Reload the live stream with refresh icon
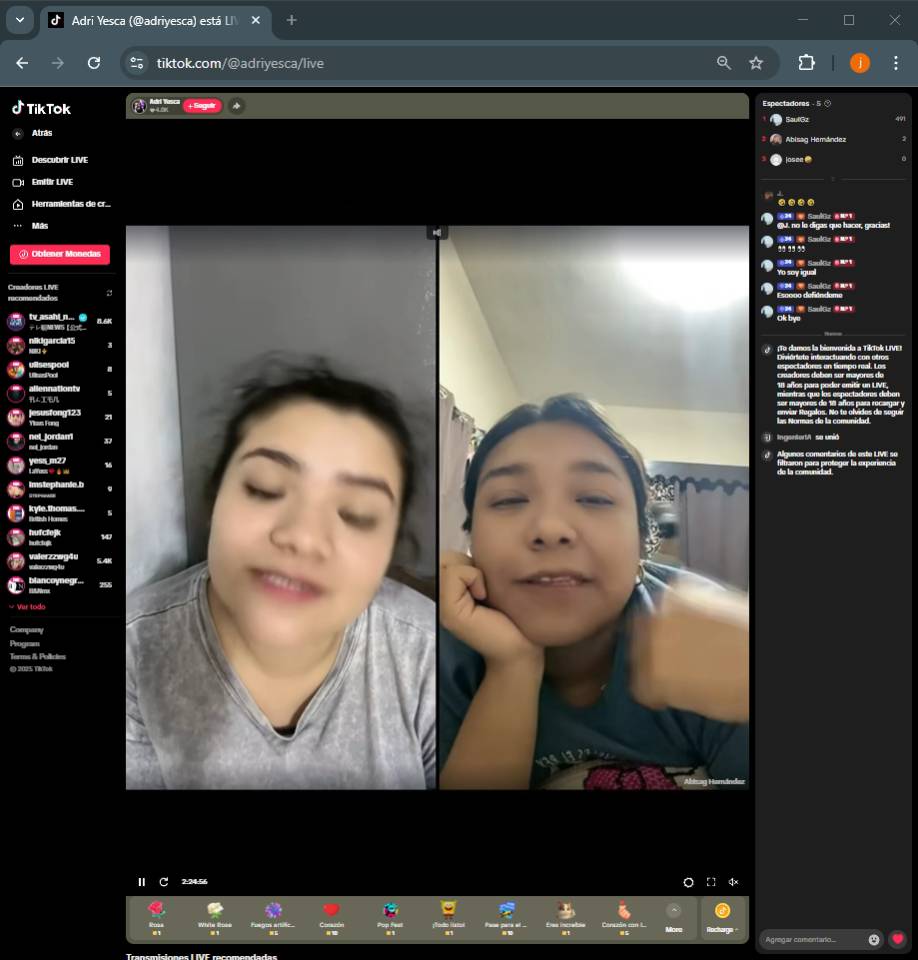Image resolution: width=918 pixels, height=960 pixels. click(164, 882)
